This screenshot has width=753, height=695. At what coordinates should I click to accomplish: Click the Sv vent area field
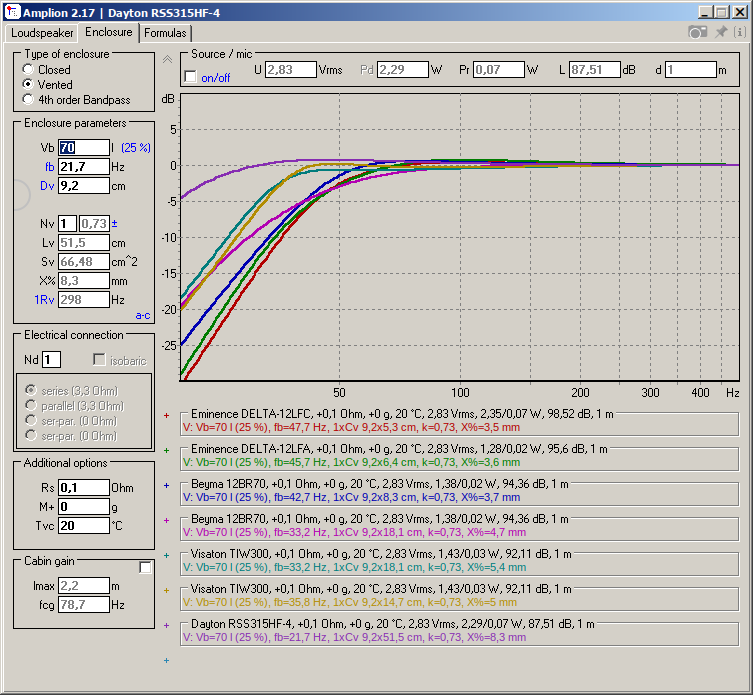pyautogui.click(x=84, y=262)
